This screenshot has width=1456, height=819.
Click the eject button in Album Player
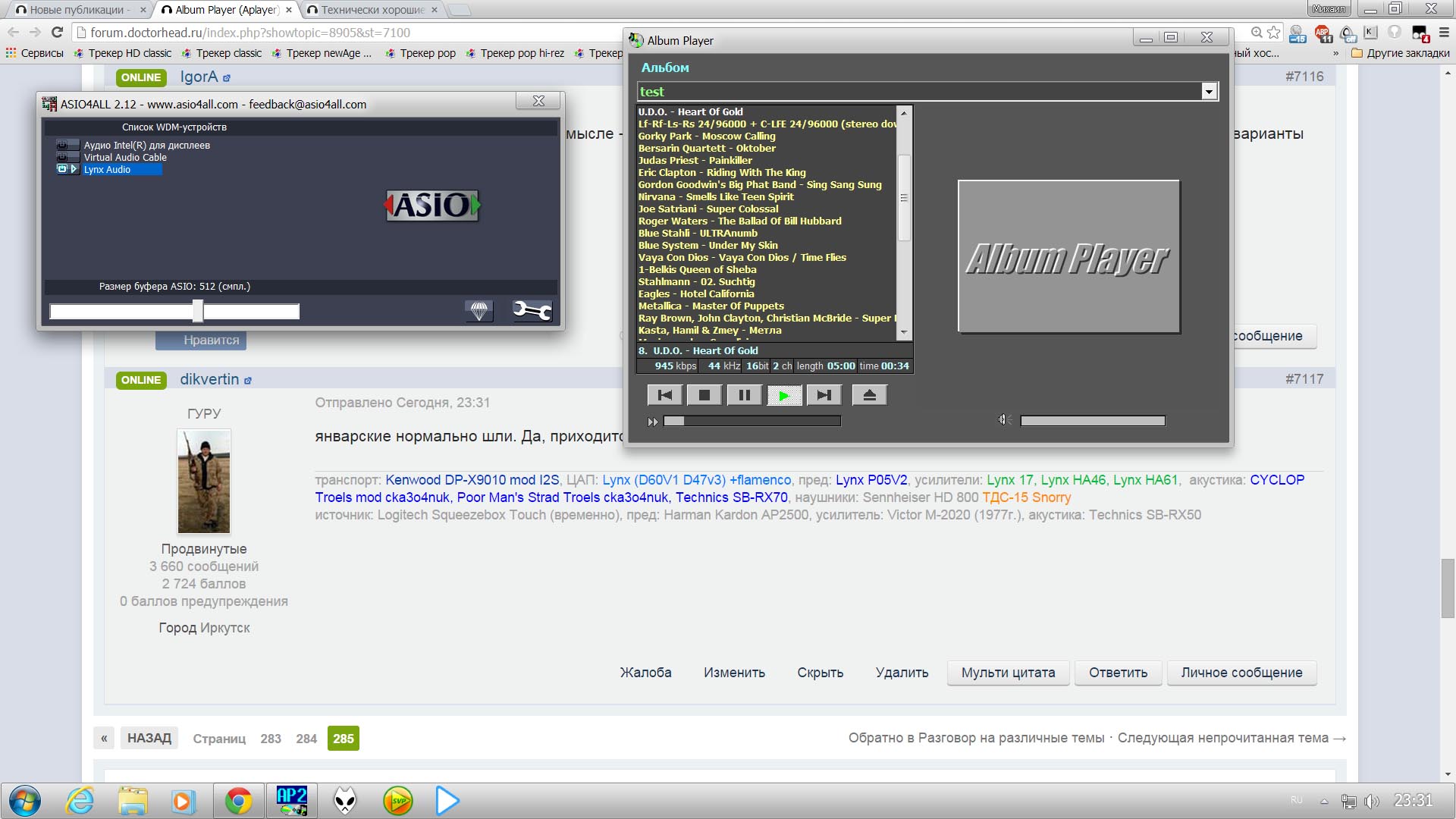point(869,395)
